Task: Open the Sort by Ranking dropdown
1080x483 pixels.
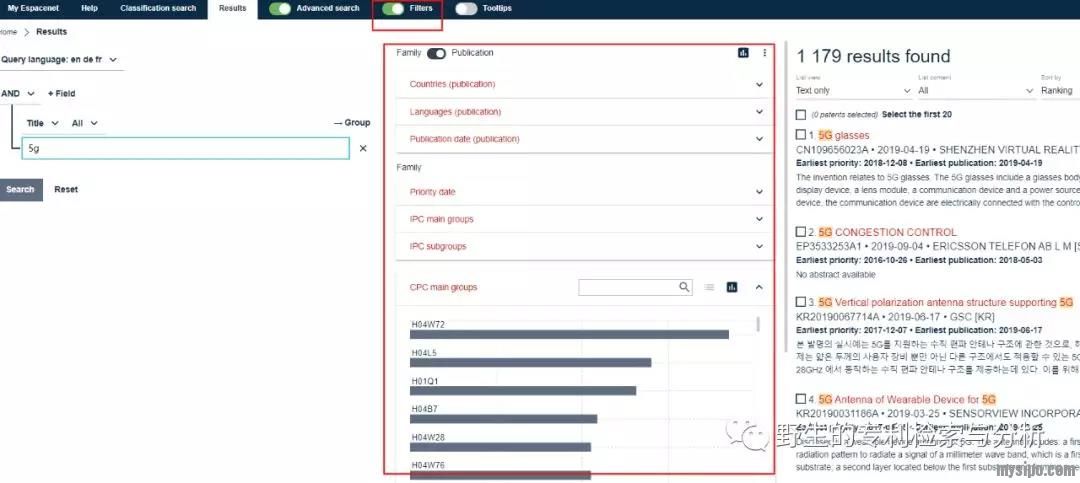Action: click(1058, 90)
